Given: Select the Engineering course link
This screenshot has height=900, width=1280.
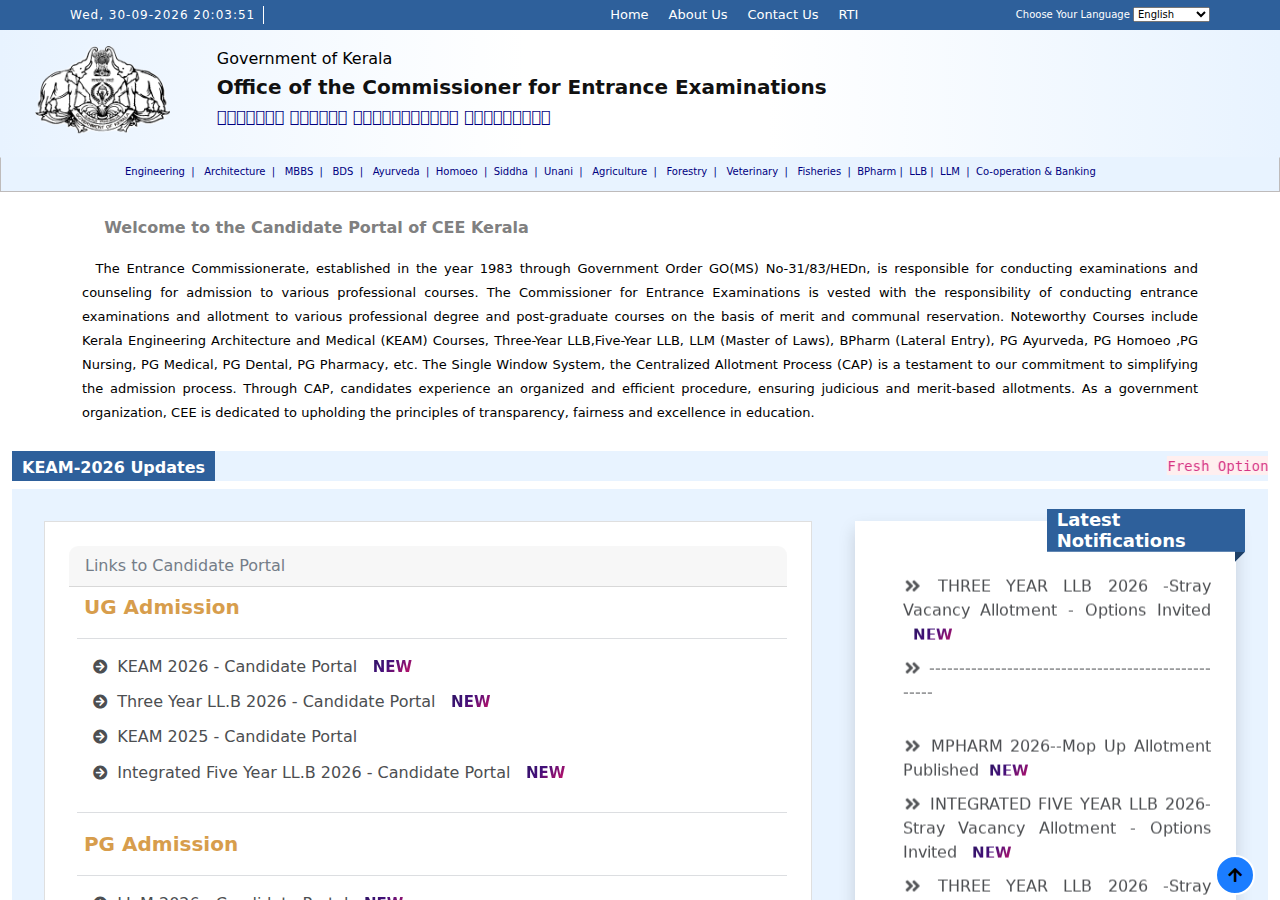Looking at the screenshot, I should point(155,172).
